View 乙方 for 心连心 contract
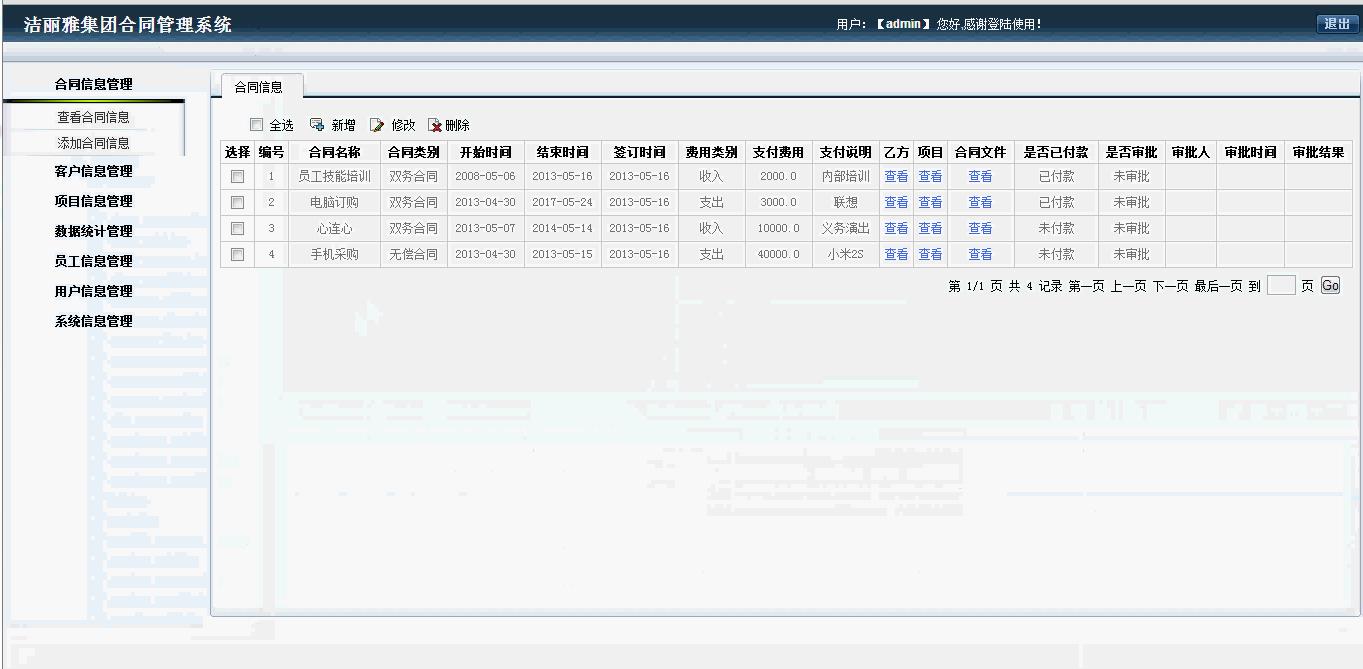The image size is (1363, 669). click(x=896, y=228)
